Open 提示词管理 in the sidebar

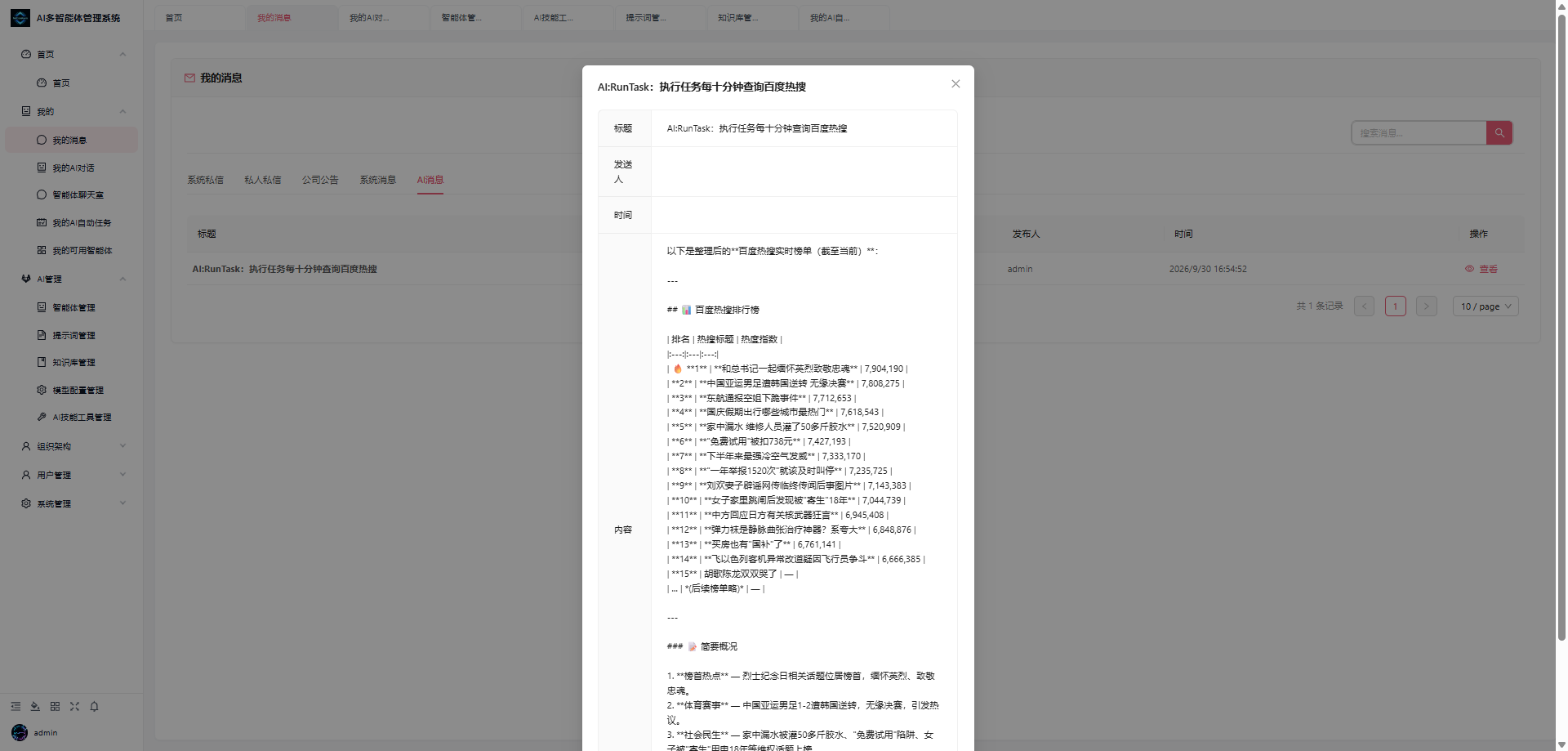tap(71, 335)
